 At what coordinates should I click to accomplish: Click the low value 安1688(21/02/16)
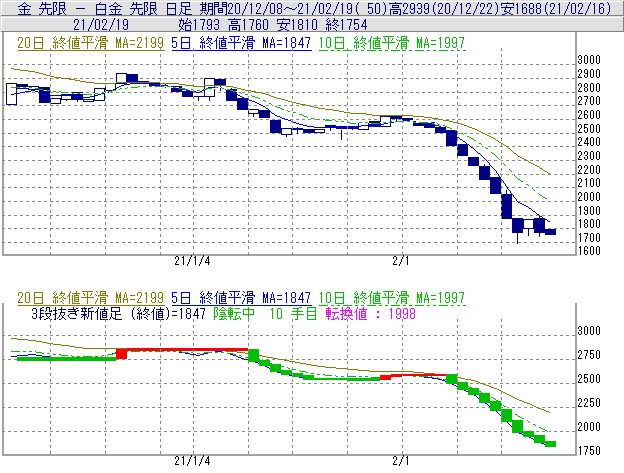[556, 9]
